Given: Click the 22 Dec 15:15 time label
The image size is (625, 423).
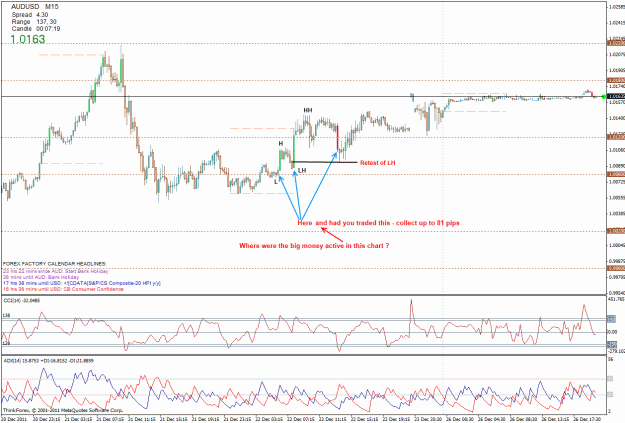Looking at the screenshot, I should point(364,419).
